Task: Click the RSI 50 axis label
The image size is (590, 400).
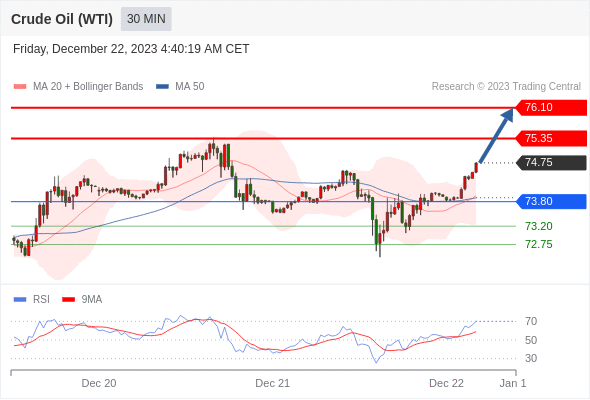Action: pos(531,340)
